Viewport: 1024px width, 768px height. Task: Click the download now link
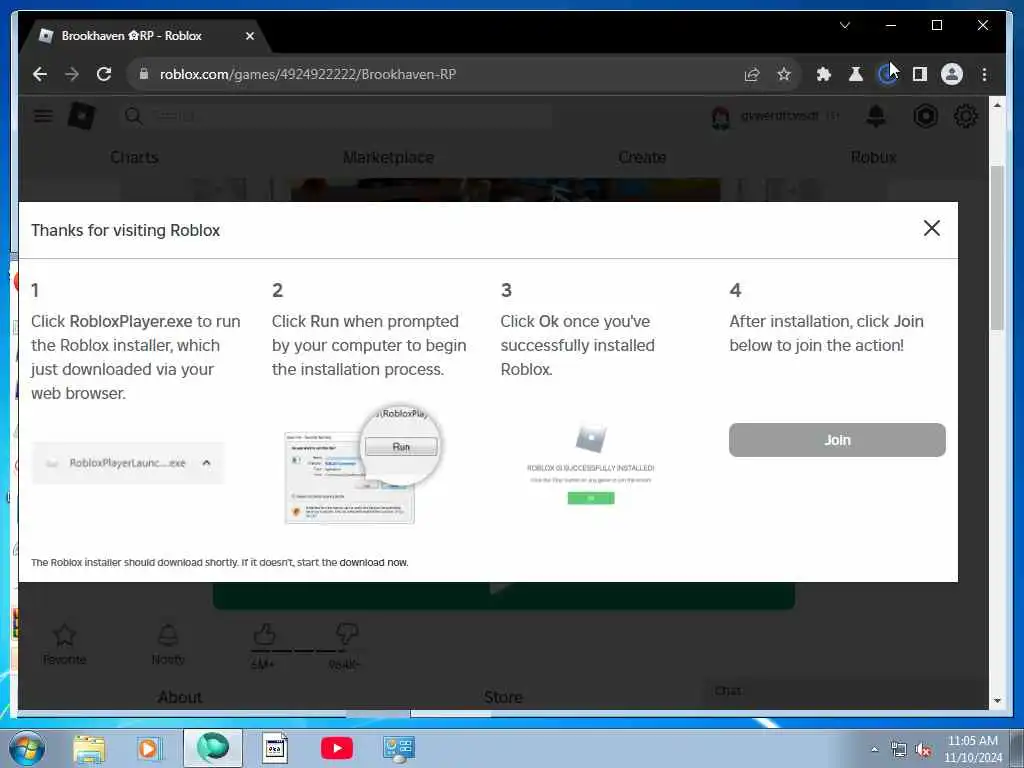(x=374, y=562)
